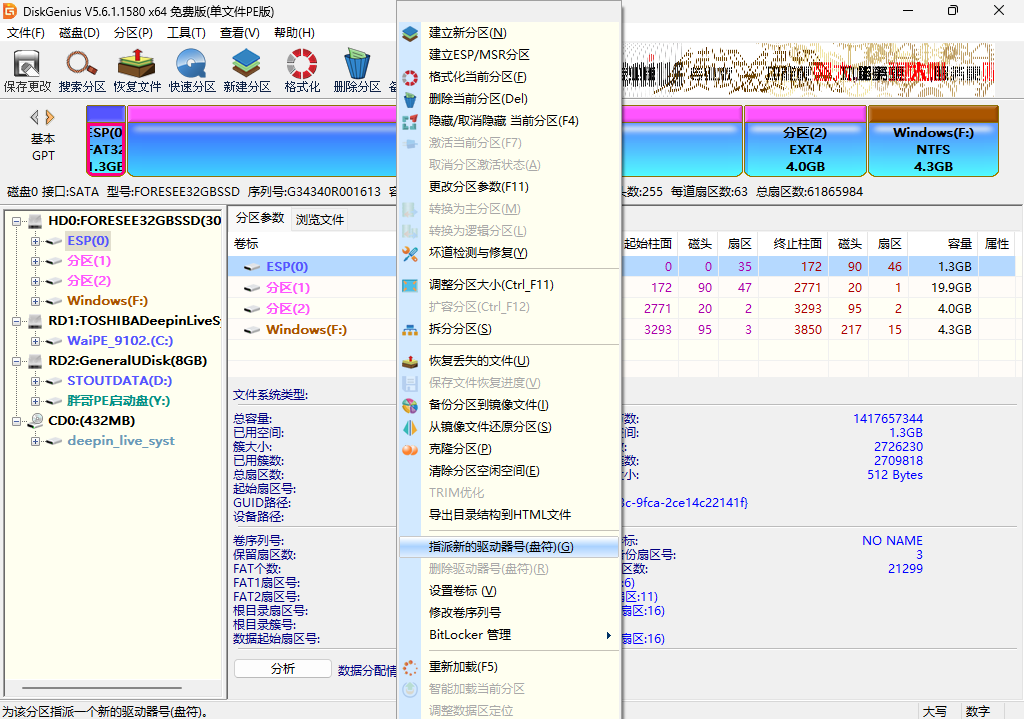Click the icon beside 删除当前分区(Del)

tap(410, 100)
